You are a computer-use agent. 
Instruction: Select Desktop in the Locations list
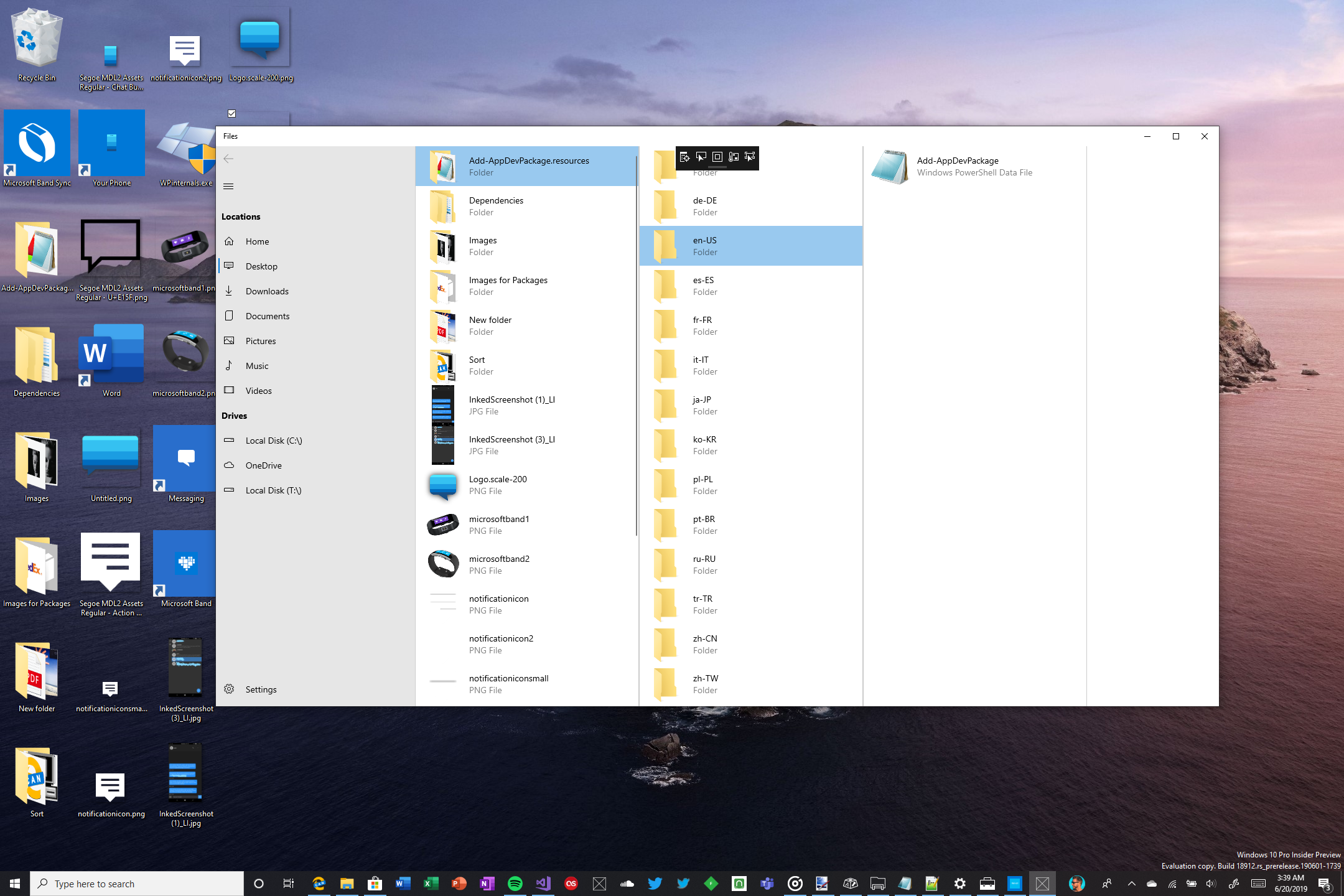pos(315,266)
